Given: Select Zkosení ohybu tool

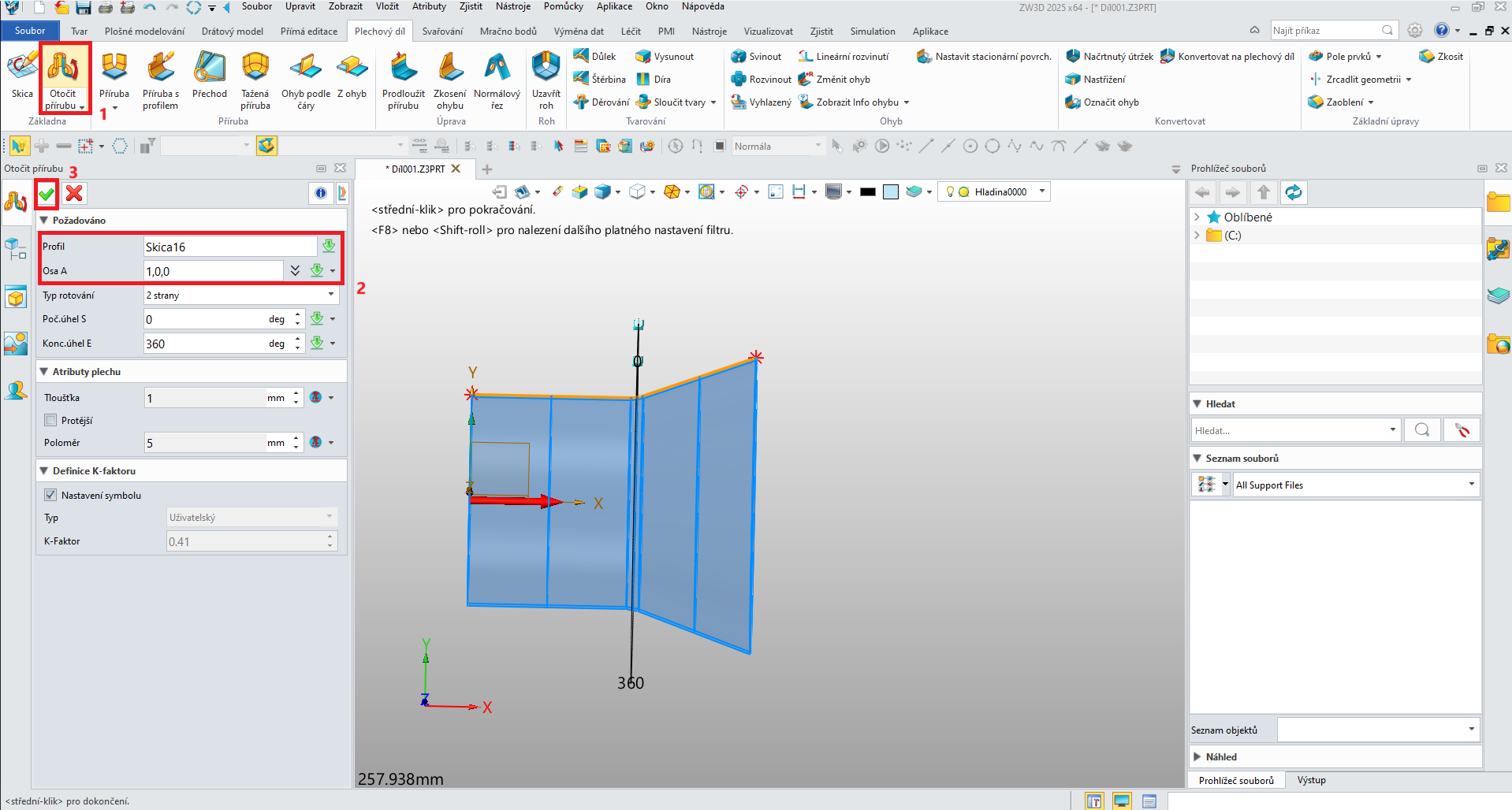Looking at the screenshot, I should (x=450, y=79).
